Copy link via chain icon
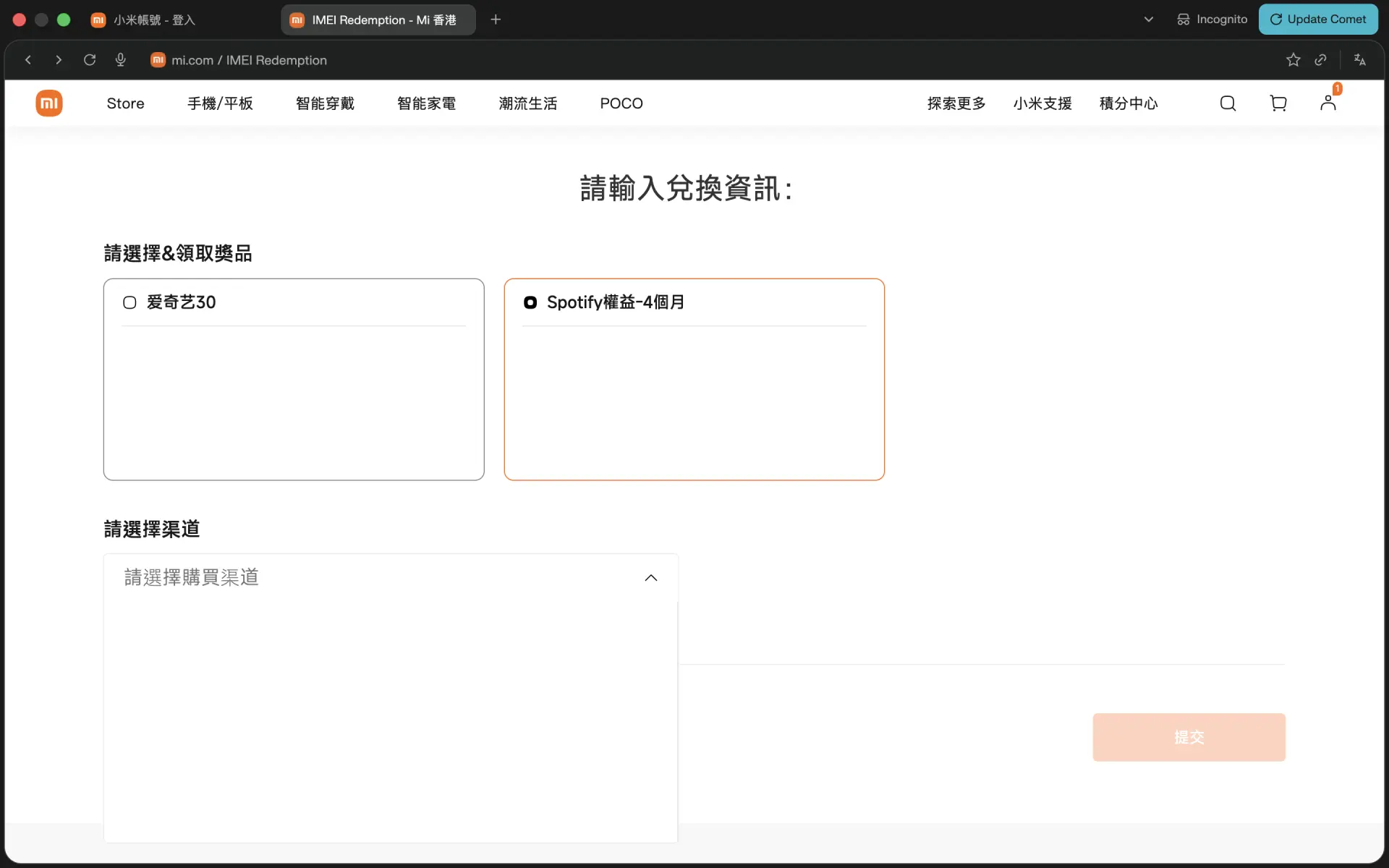The image size is (1389, 868). click(1321, 60)
